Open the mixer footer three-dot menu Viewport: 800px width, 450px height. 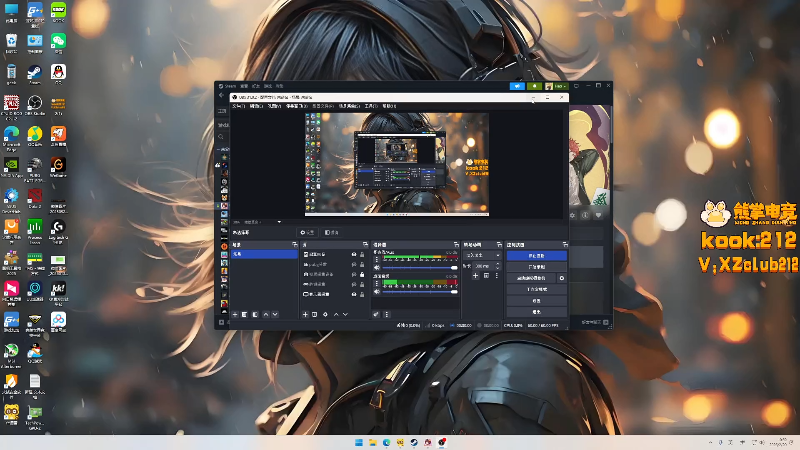tap(386, 315)
